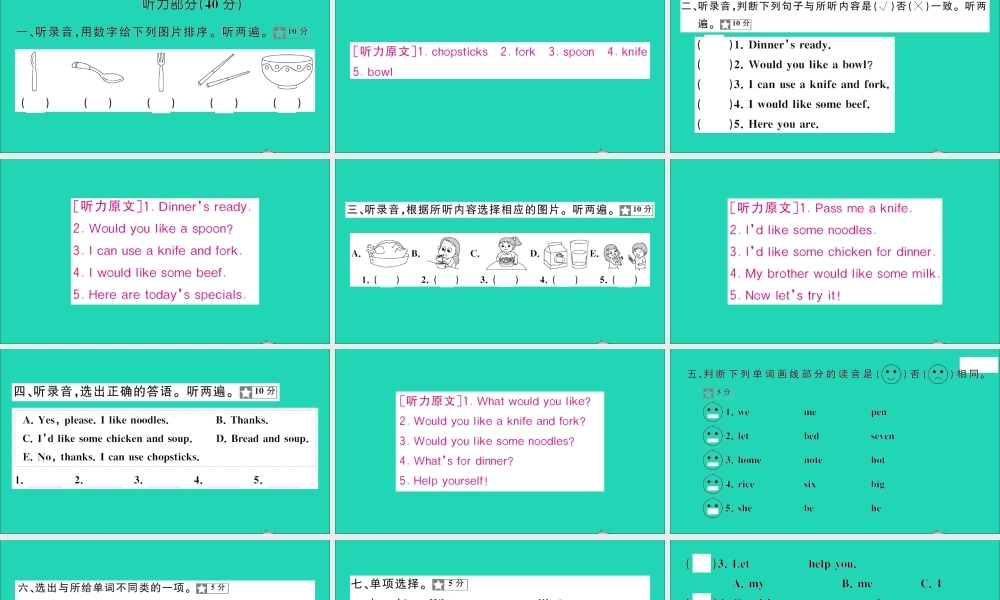Click the word 'note' in row 3. home
The height and width of the screenshot is (600, 1000).
pos(813,460)
